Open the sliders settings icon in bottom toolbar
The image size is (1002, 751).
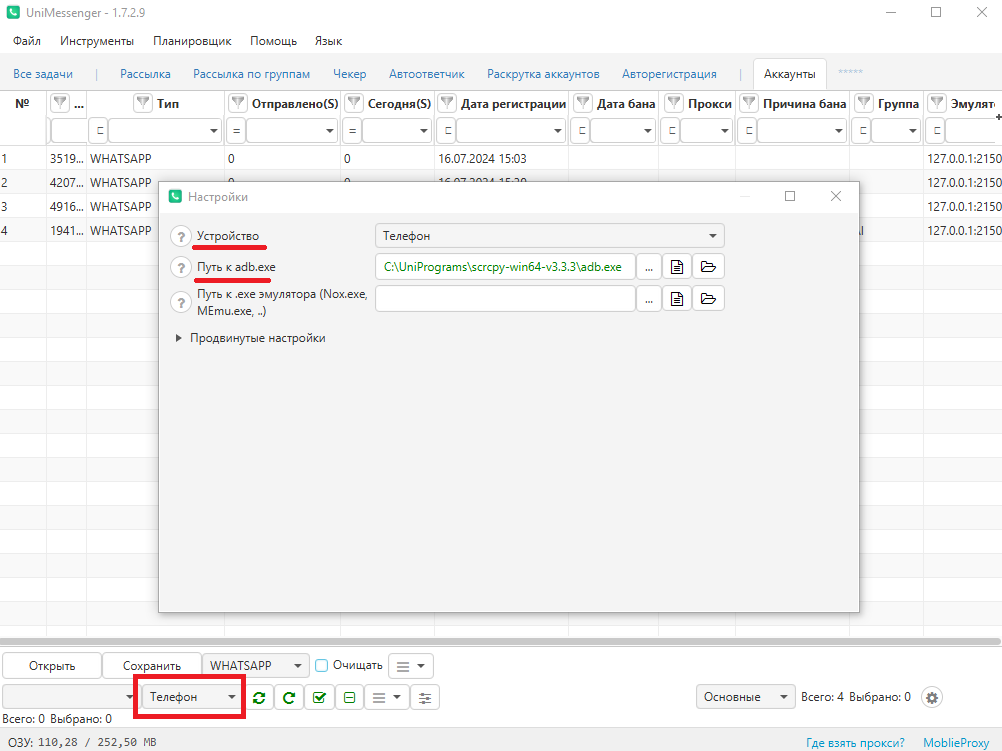click(x=426, y=698)
